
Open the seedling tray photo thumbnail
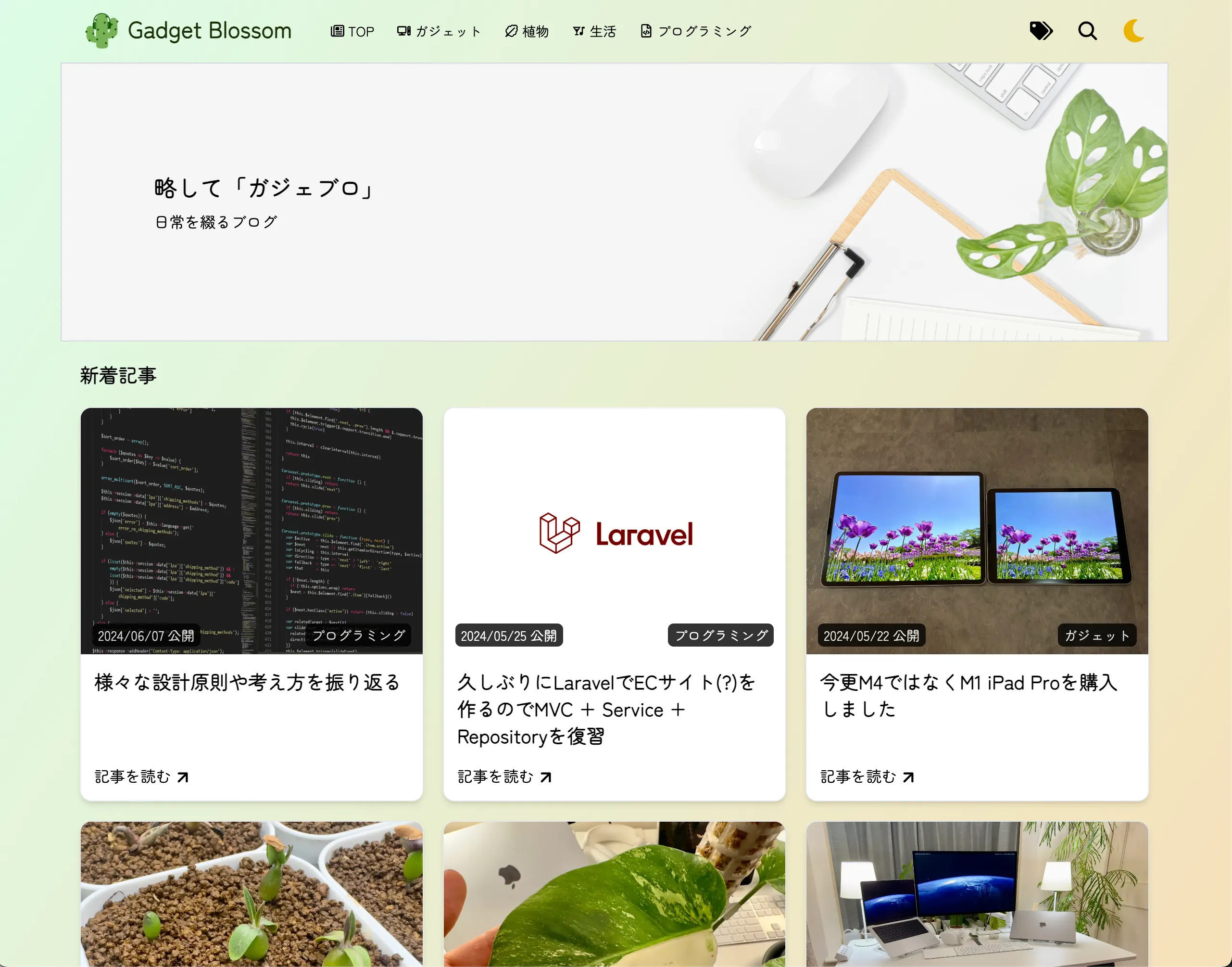click(x=251, y=894)
